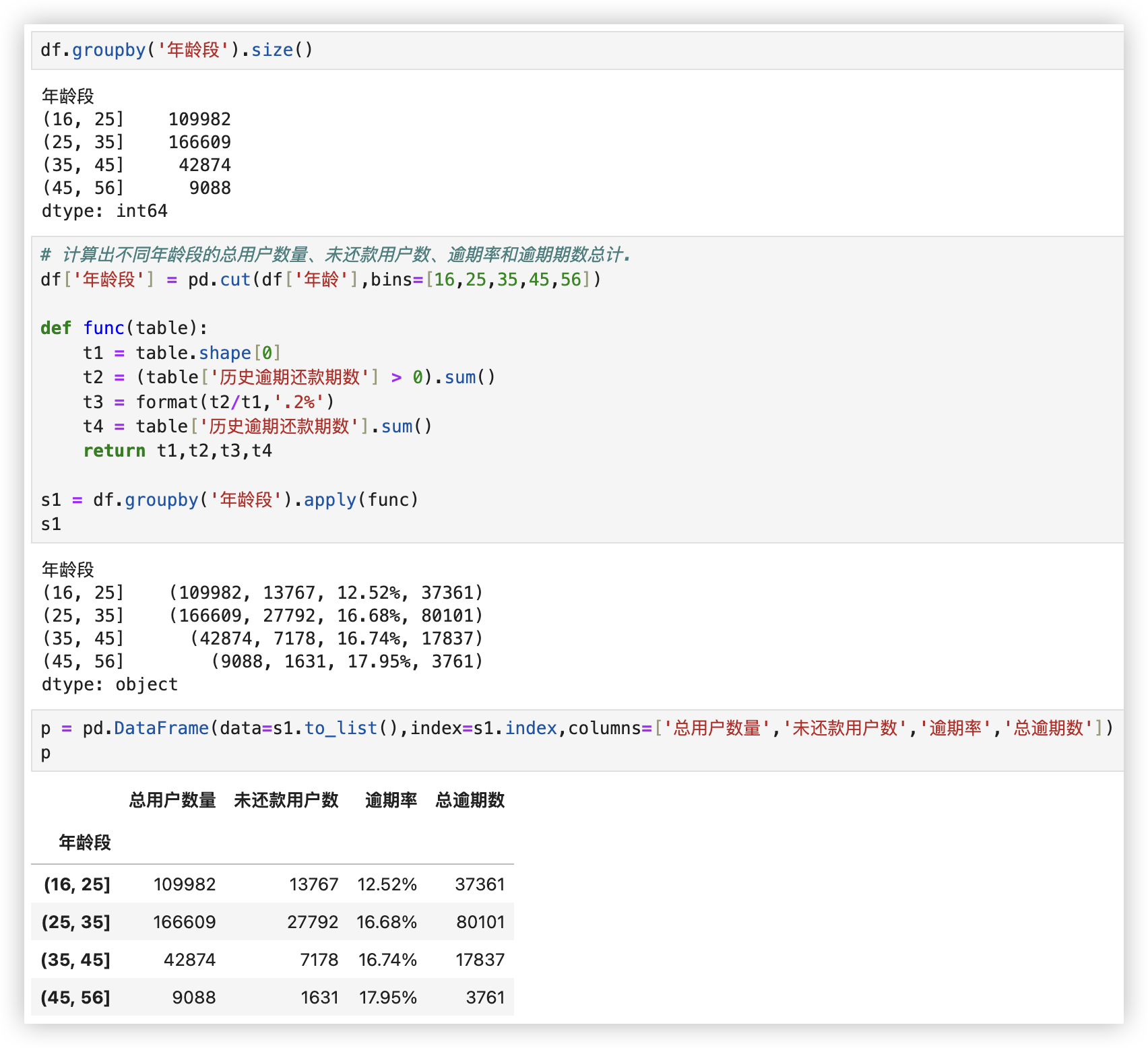Click the 'dtype: object' output text
The width and height of the screenshot is (1148, 1048).
[x=110, y=684]
